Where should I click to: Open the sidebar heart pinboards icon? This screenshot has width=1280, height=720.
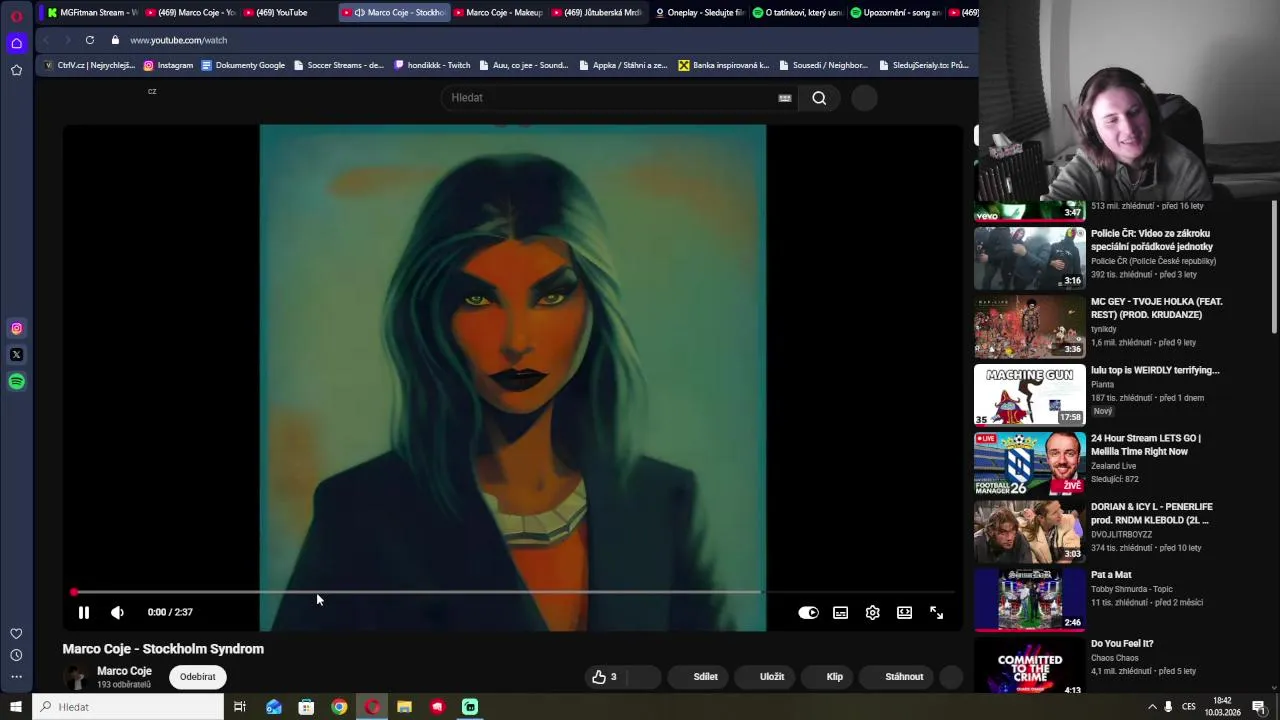tap(16, 634)
